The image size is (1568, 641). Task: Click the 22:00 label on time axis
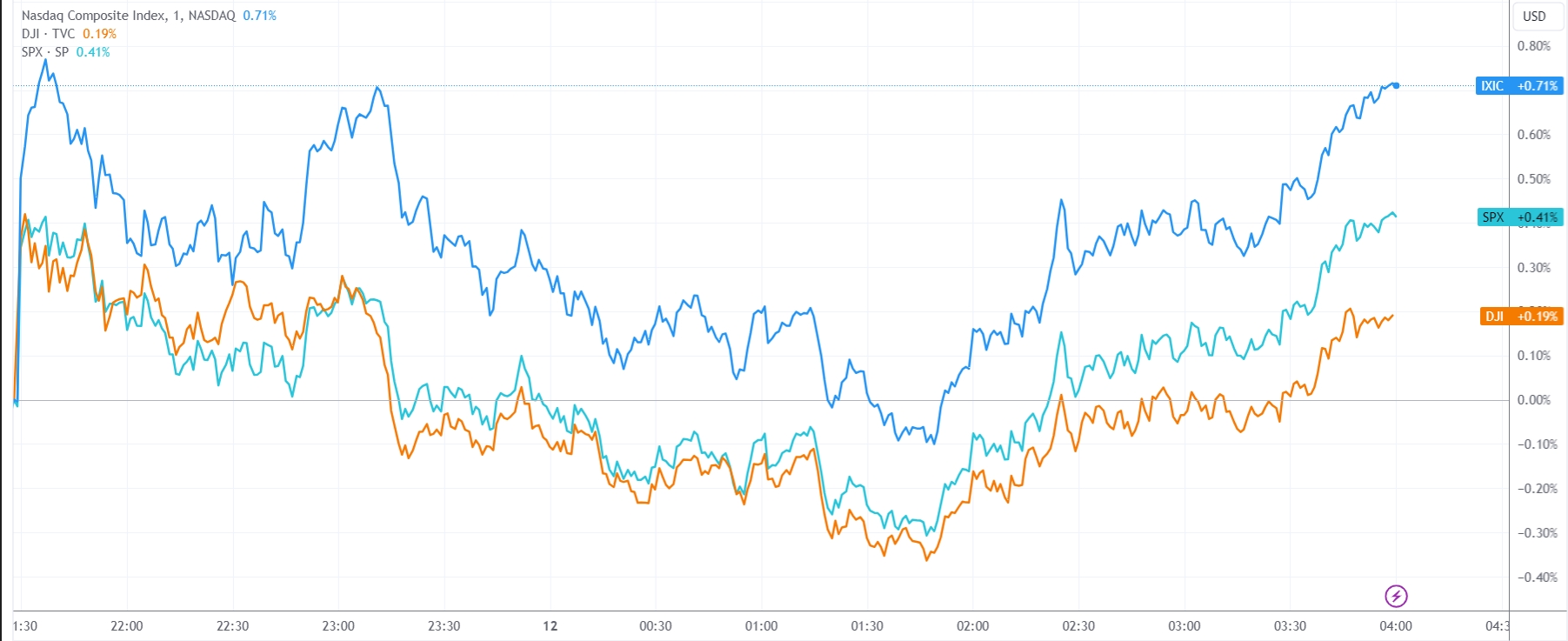click(x=127, y=626)
